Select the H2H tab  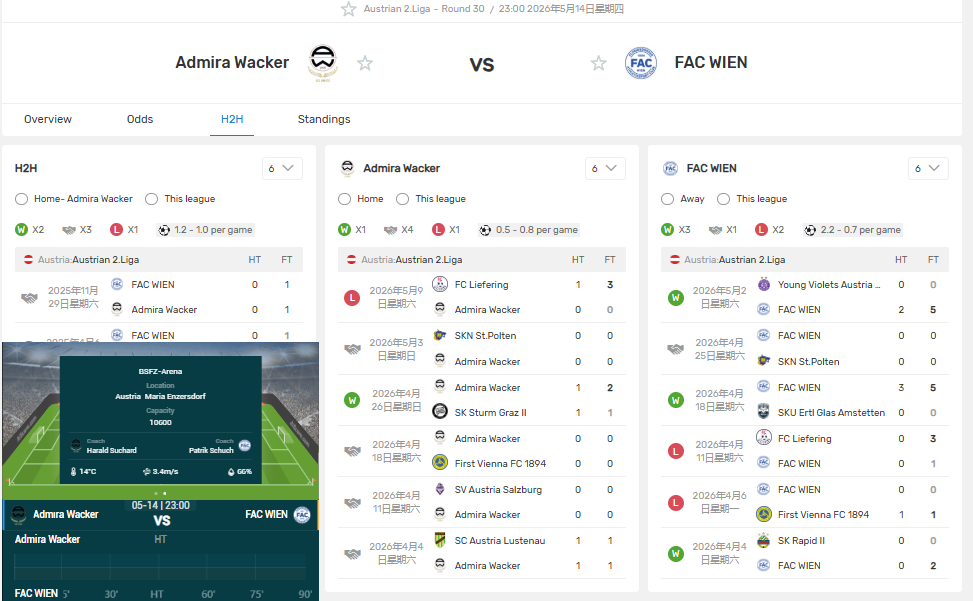232,119
